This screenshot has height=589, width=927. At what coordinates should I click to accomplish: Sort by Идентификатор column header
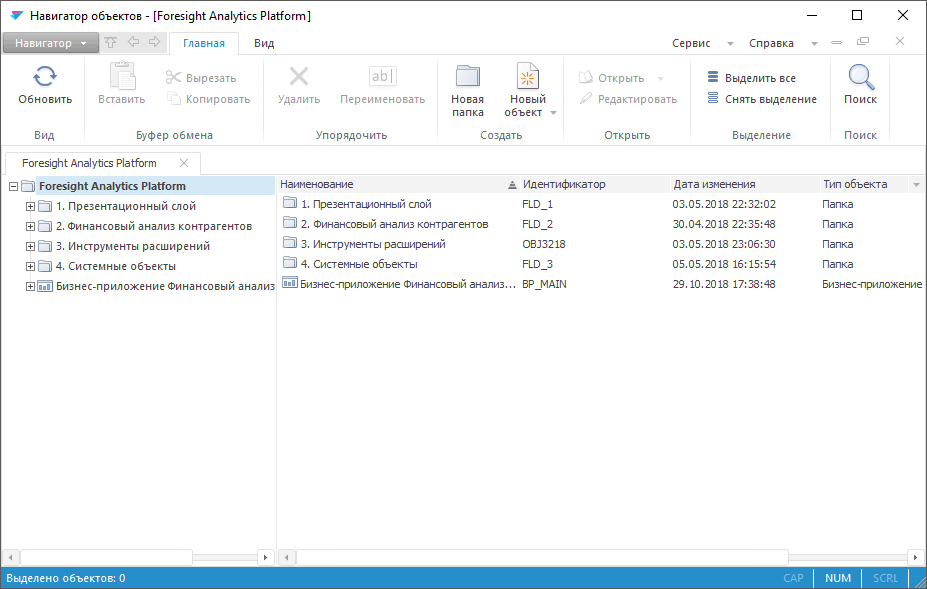(x=595, y=185)
